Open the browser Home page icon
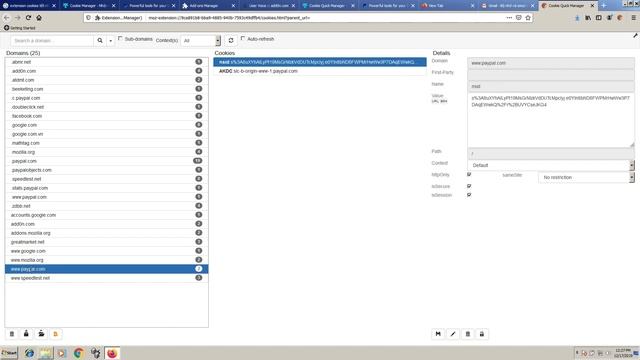The height and width of the screenshot is (360, 640). [x=39, y=18]
